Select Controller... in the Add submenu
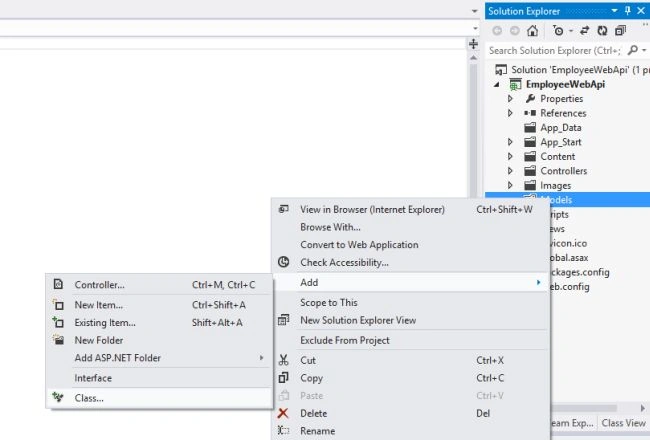 coord(160,284)
